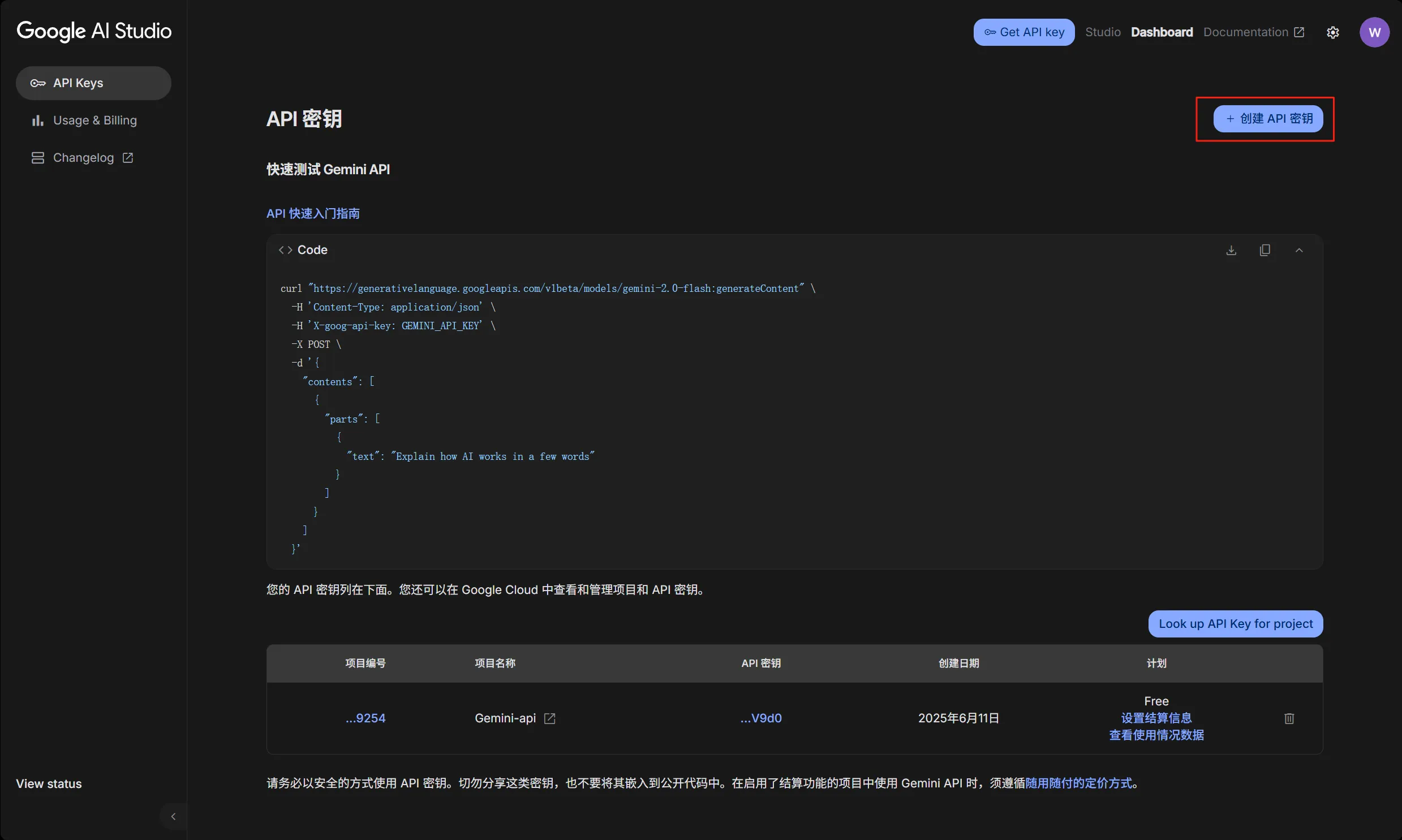Copy the curl code to clipboard
1402x840 pixels.
coord(1265,250)
